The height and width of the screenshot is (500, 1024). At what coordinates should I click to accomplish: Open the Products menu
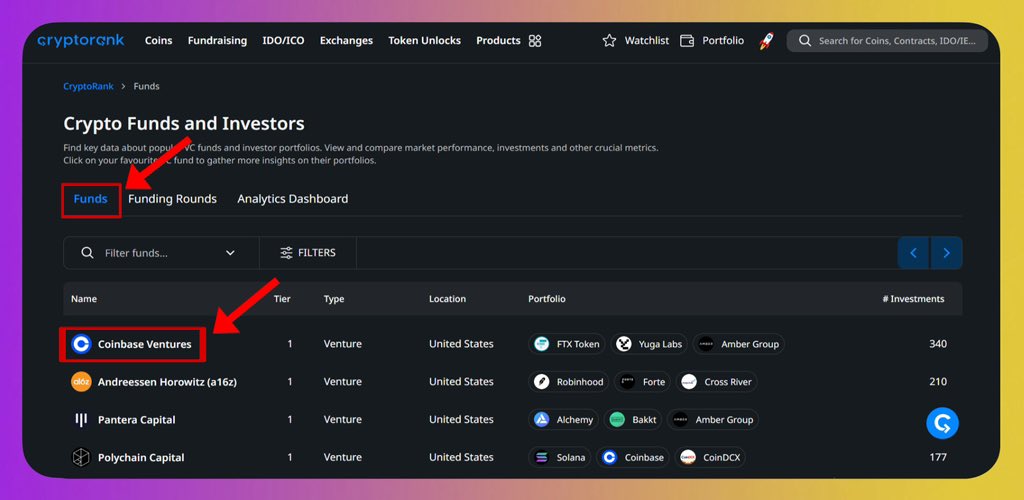pos(498,40)
